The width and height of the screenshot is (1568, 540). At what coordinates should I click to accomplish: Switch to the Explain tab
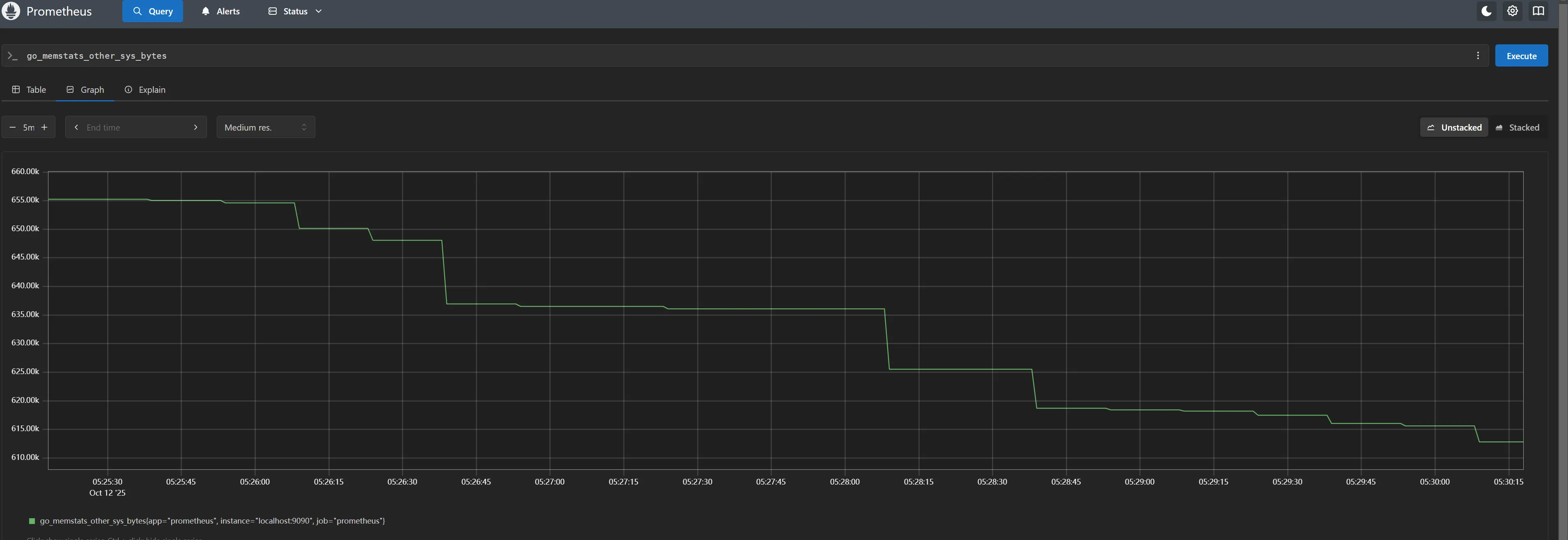pos(145,90)
